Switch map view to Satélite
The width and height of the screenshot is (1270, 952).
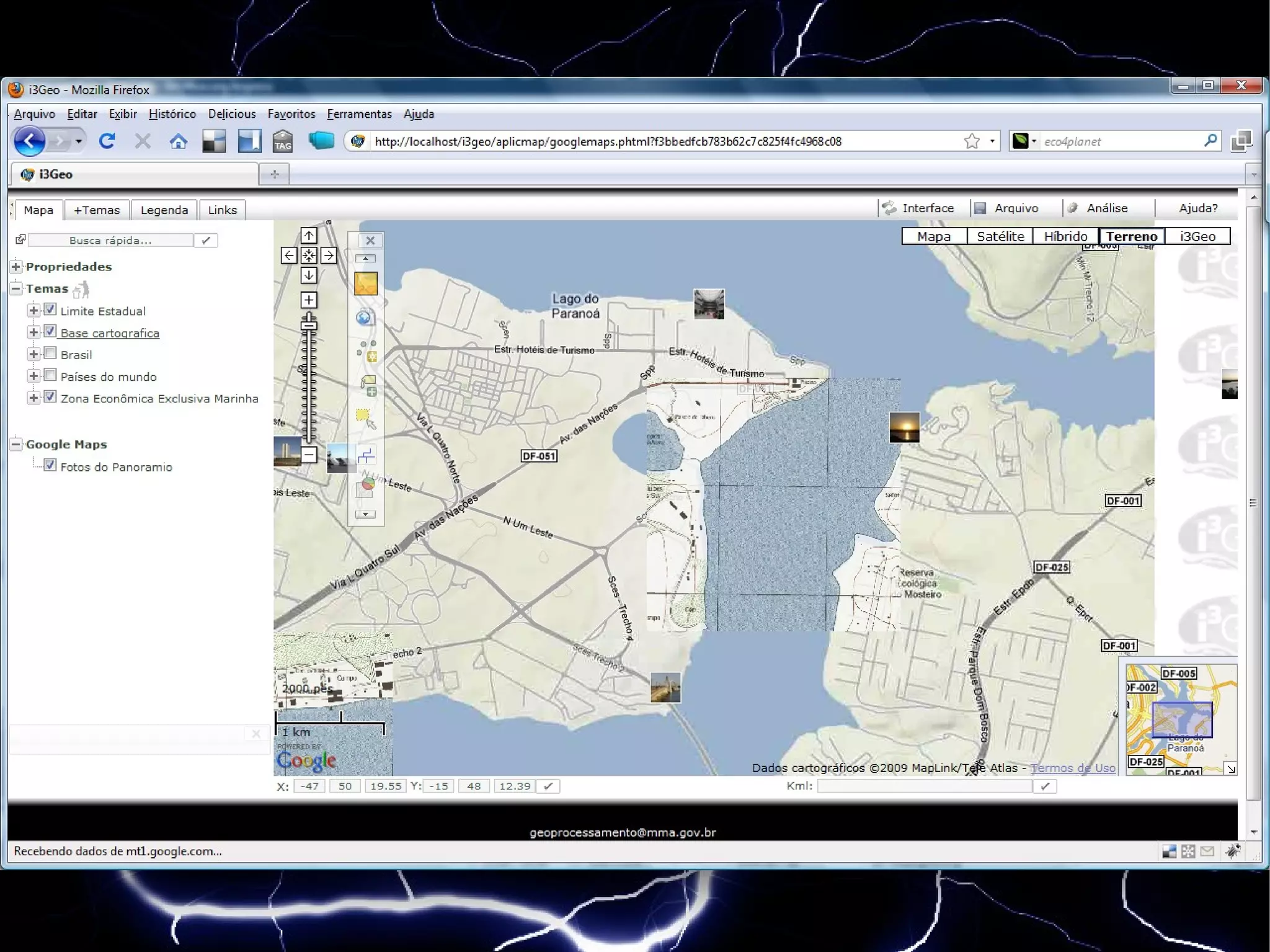[1000, 236]
